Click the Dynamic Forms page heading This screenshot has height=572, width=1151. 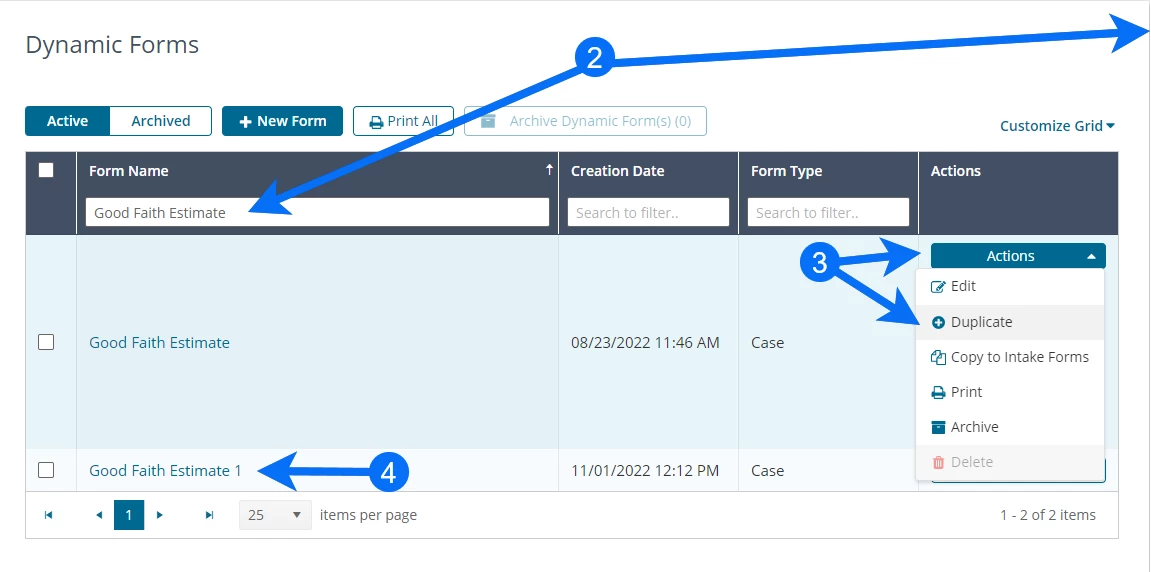112,45
